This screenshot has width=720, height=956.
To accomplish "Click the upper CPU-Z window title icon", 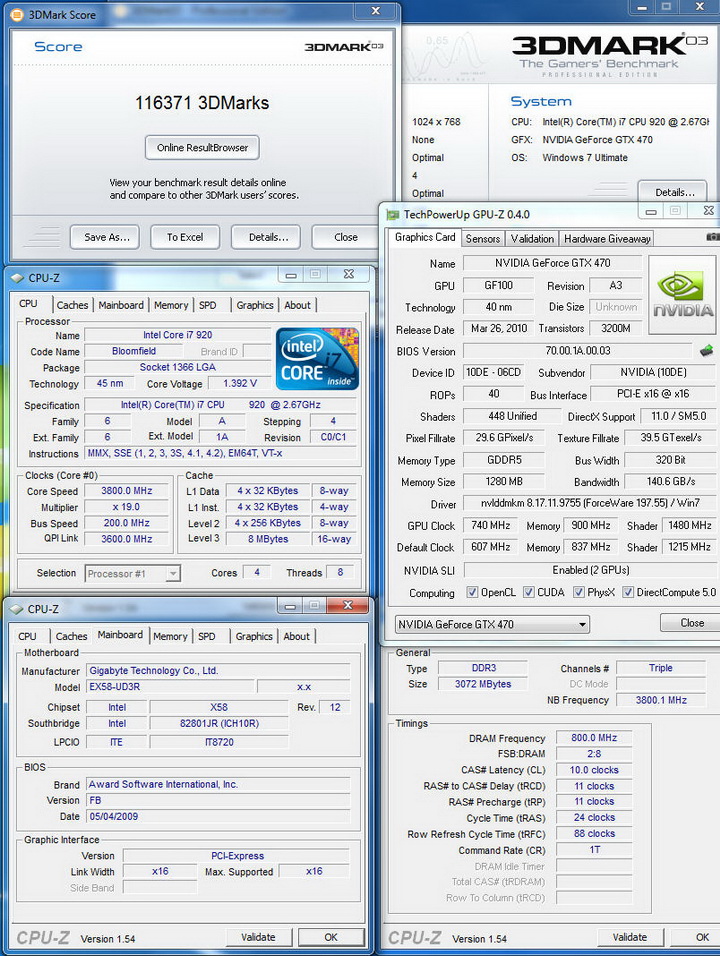I will (17, 278).
